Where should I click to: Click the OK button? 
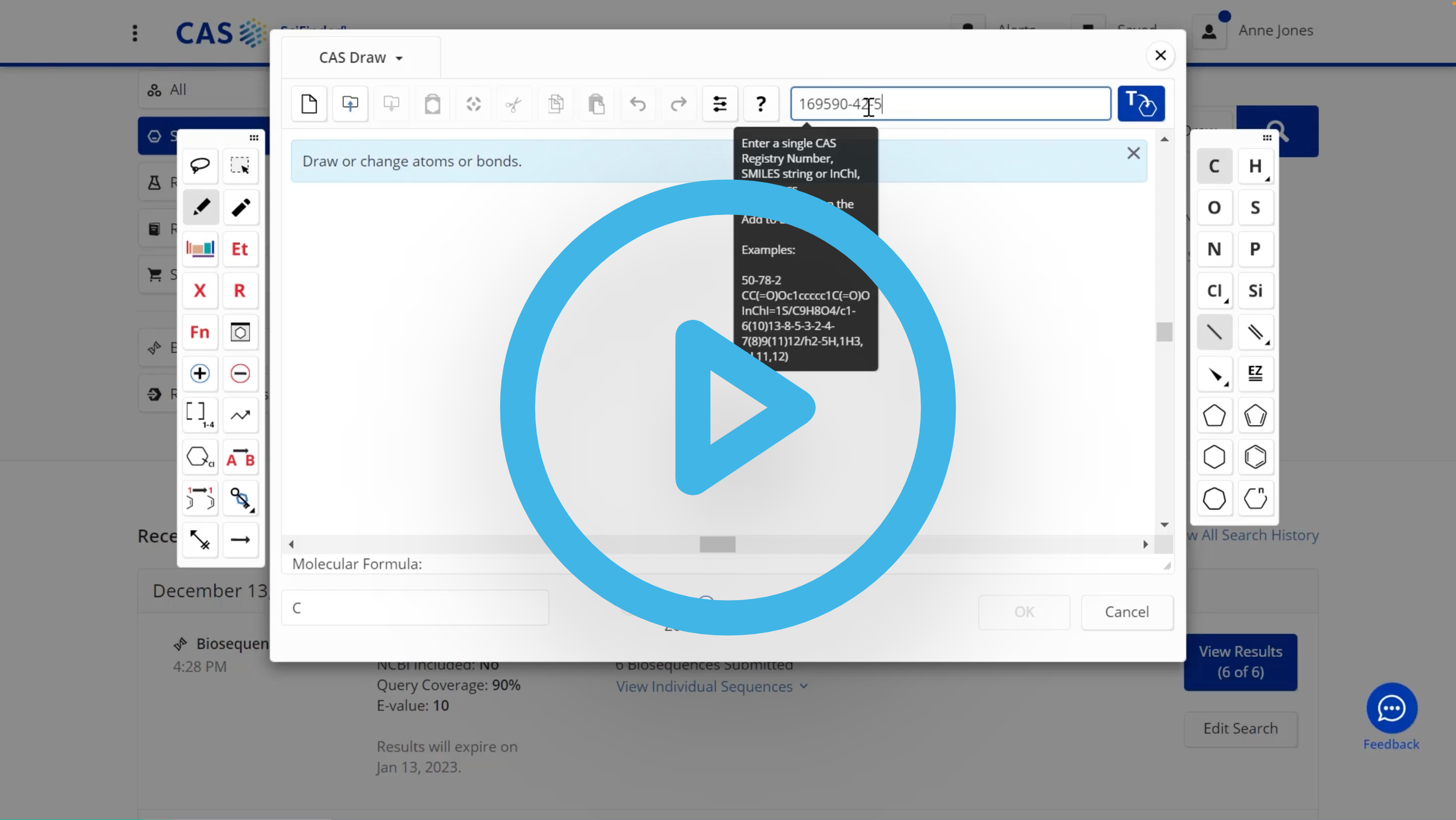1024,612
